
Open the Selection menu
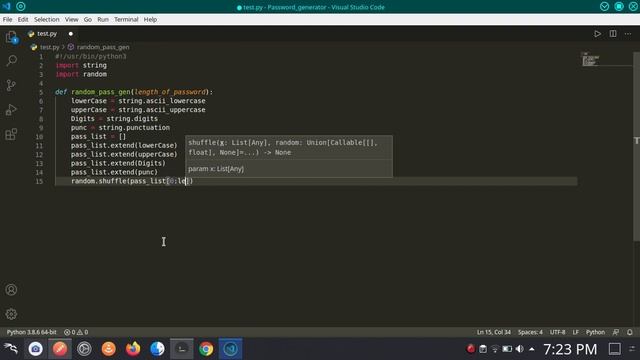point(47,19)
